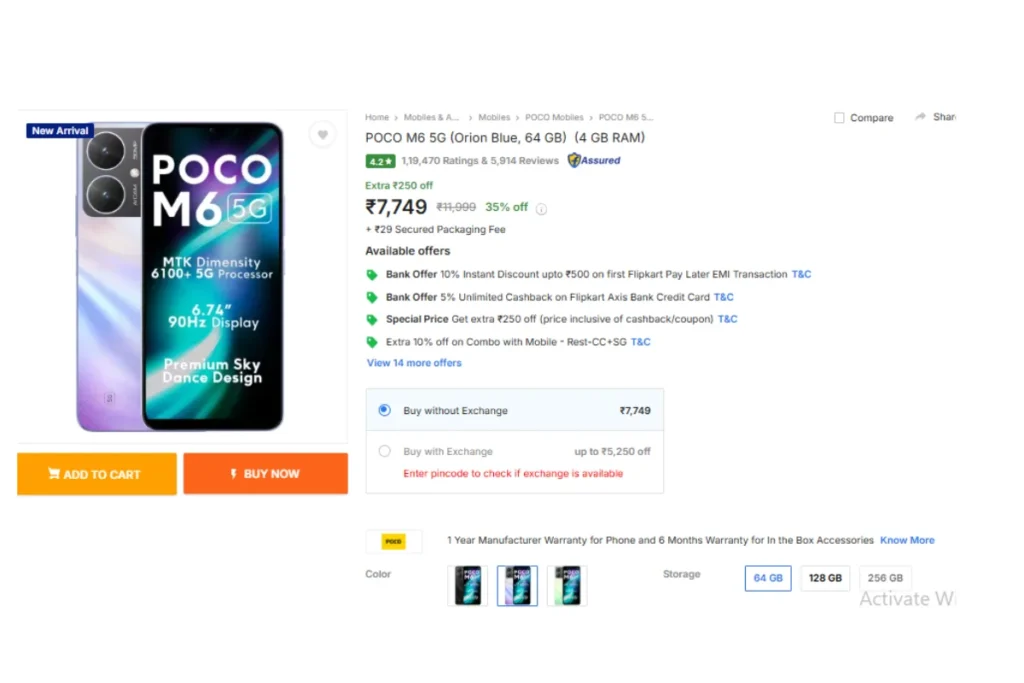Image resolution: width=1024 pixels, height=683 pixels.
Task: Expand View 14 more offers
Action: coord(414,363)
